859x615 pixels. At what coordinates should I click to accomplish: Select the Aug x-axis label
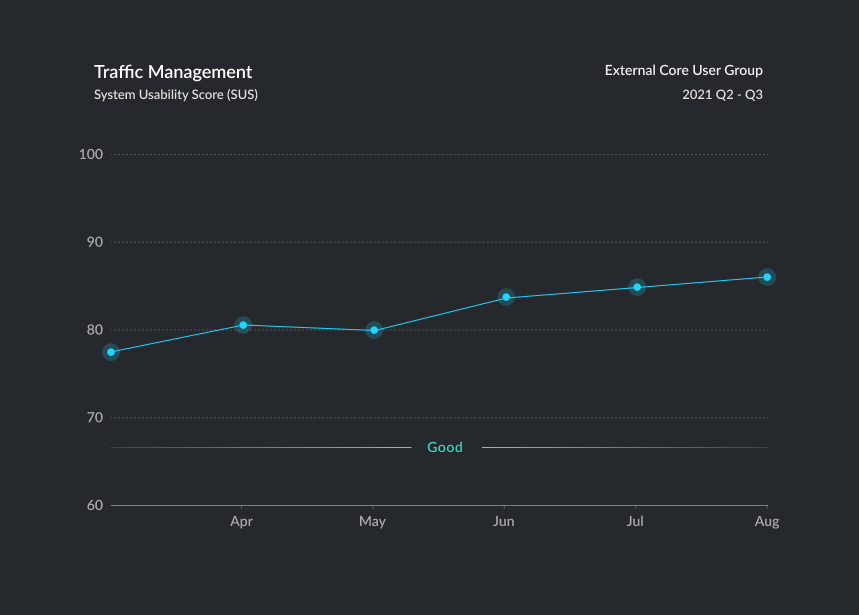(x=766, y=522)
